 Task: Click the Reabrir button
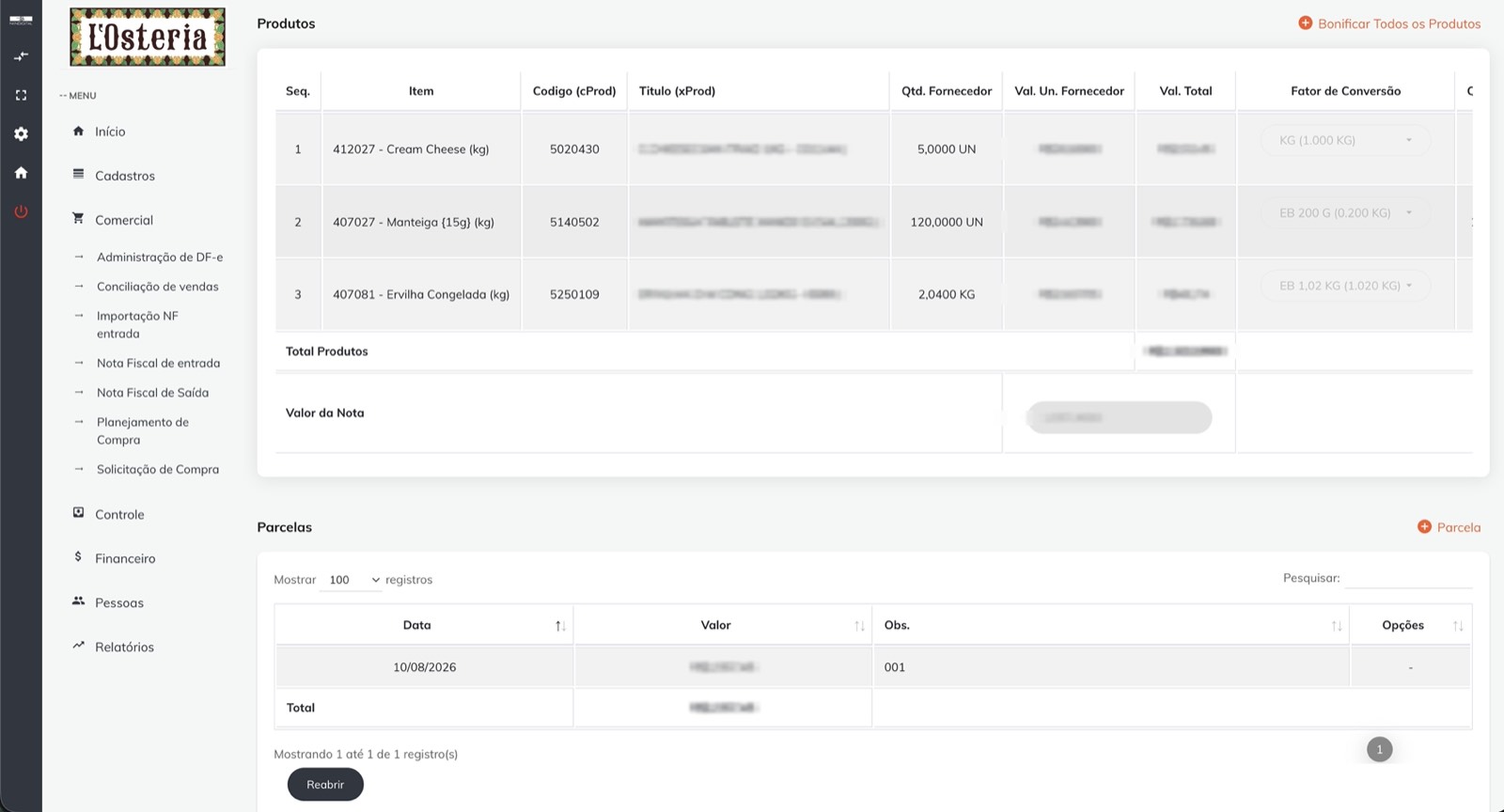(325, 785)
